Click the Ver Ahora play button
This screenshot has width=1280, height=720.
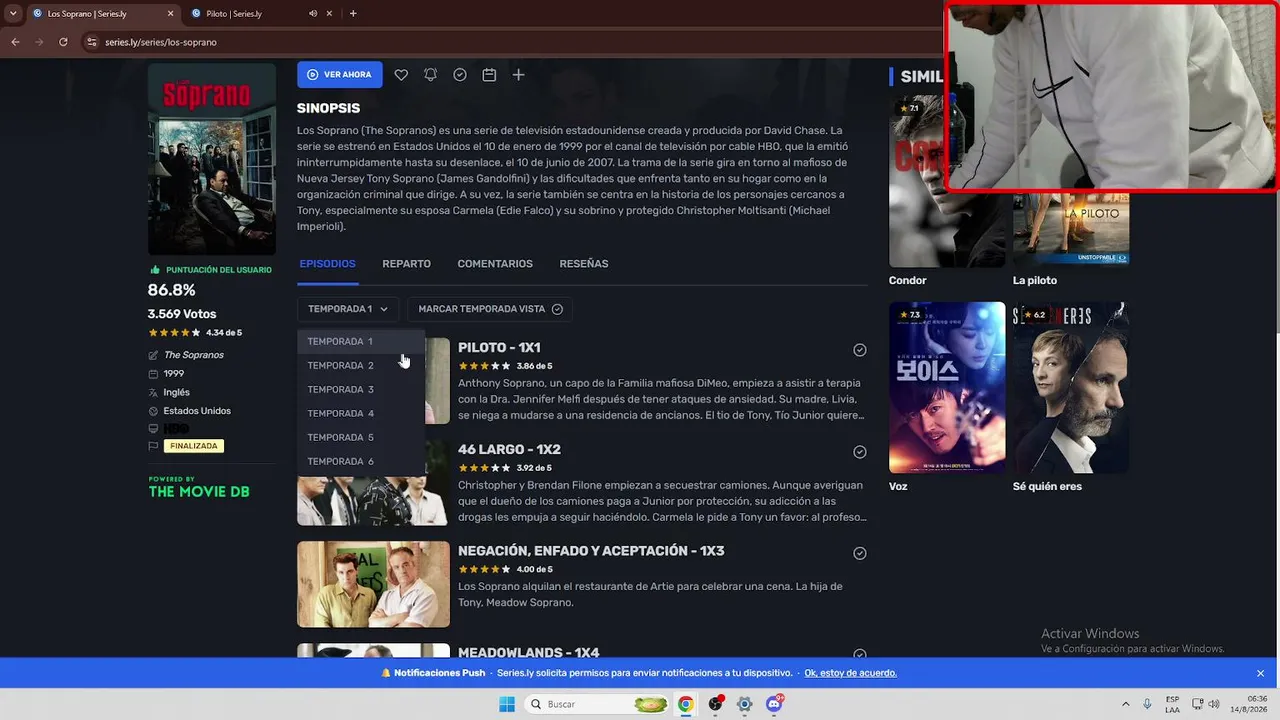(339, 75)
